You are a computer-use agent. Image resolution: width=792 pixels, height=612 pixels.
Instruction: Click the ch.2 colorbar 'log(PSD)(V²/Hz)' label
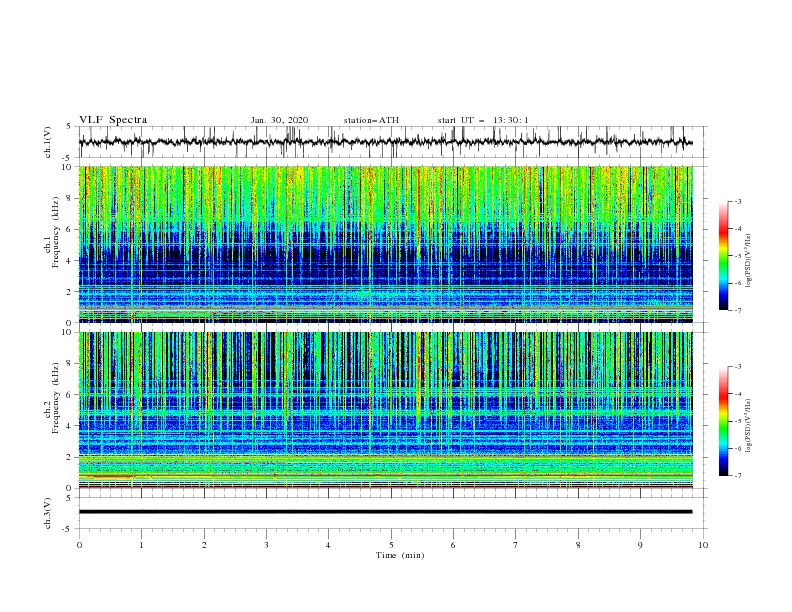click(x=749, y=425)
